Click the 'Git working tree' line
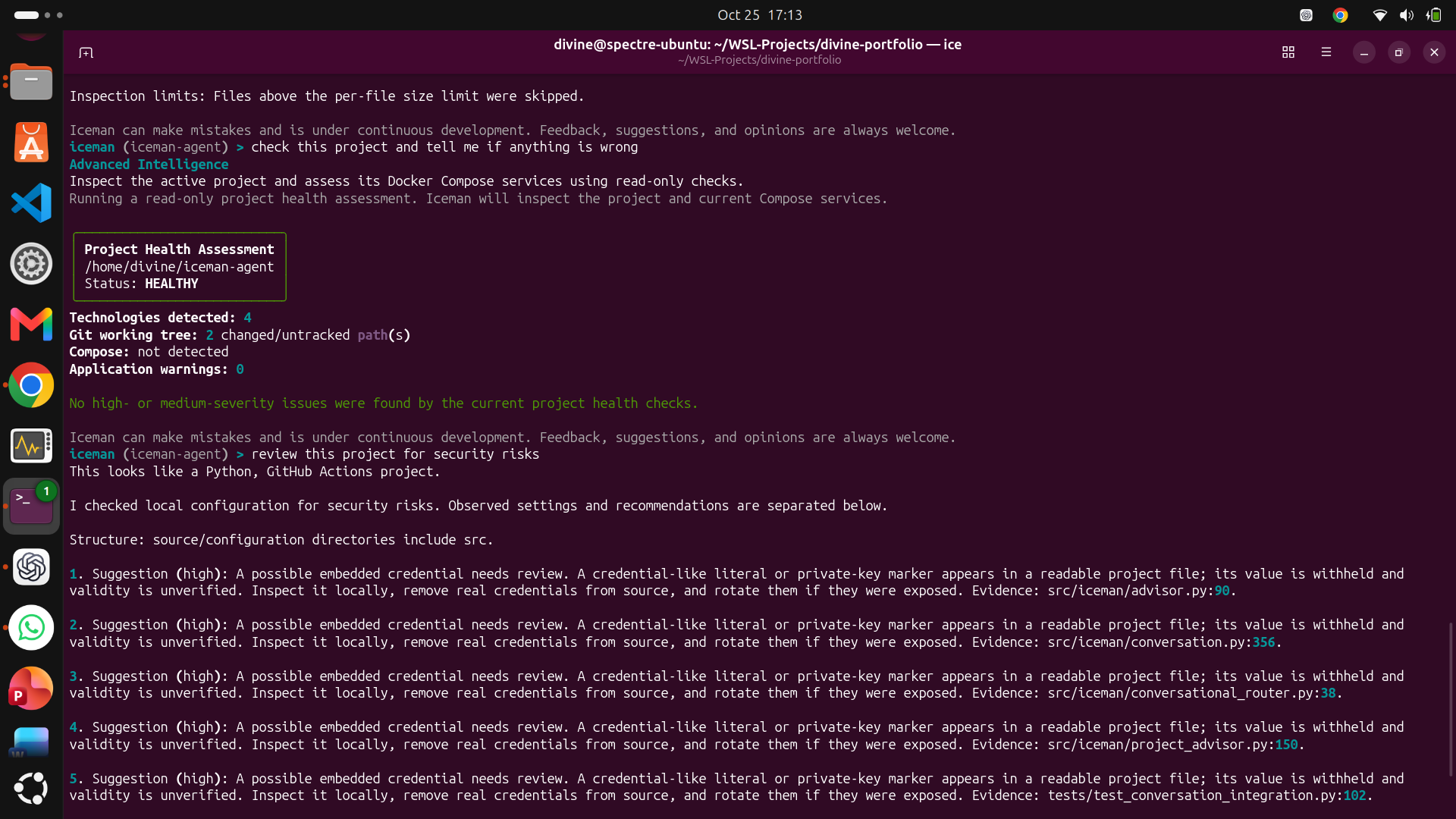The image size is (1456, 819). (x=240, y=335)
